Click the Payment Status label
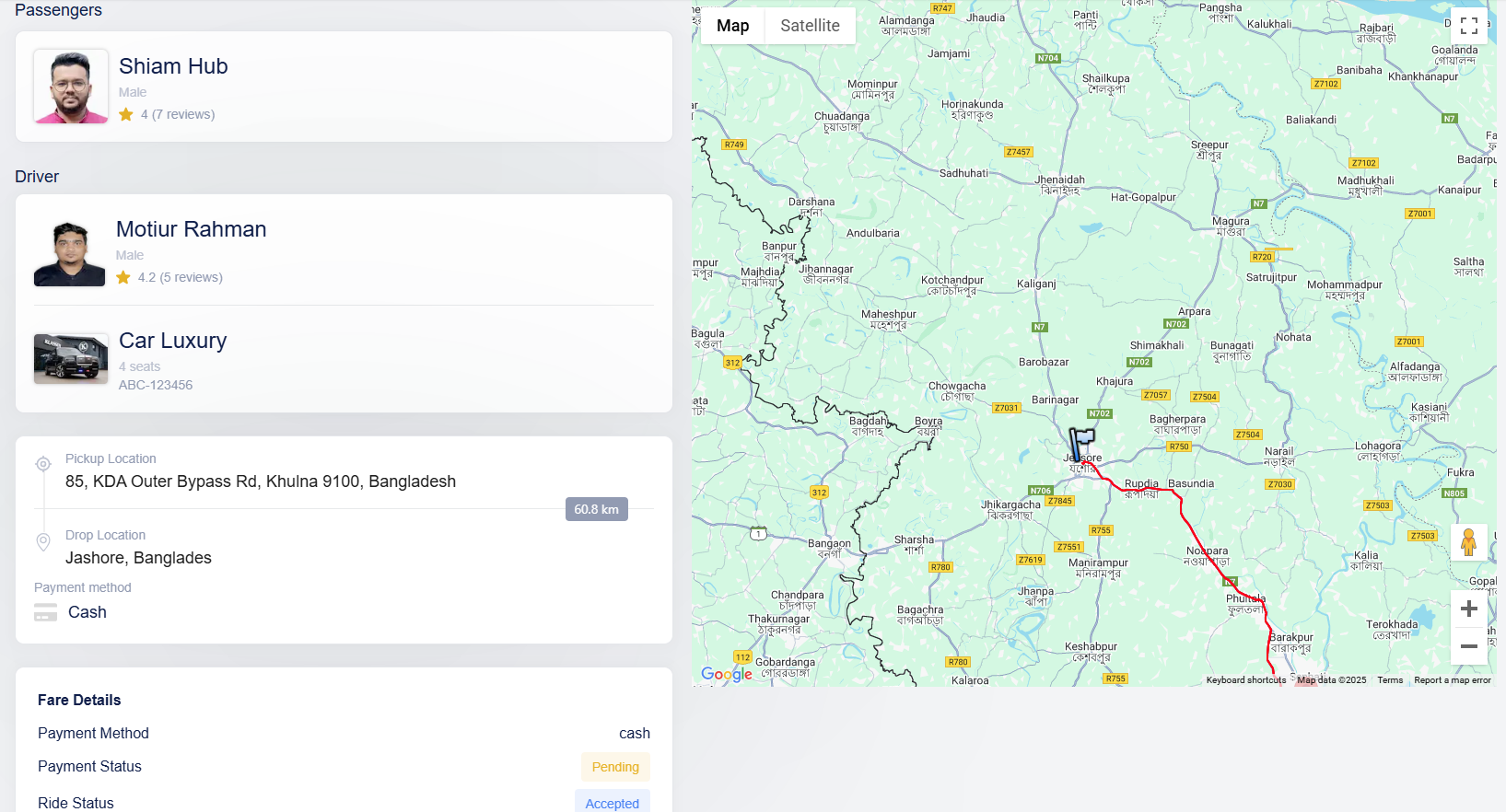The height and width of the screenshot is (812, 1506). click(x=89, y=766)
